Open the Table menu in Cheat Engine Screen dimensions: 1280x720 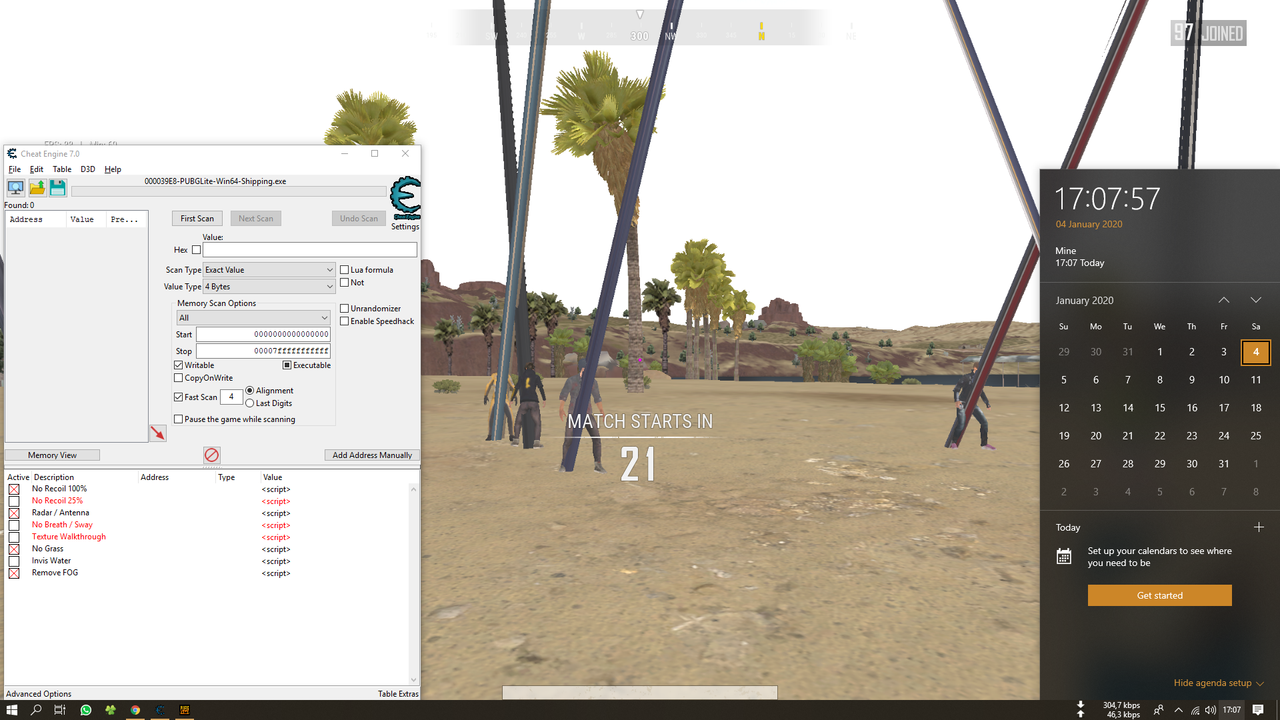62,170
